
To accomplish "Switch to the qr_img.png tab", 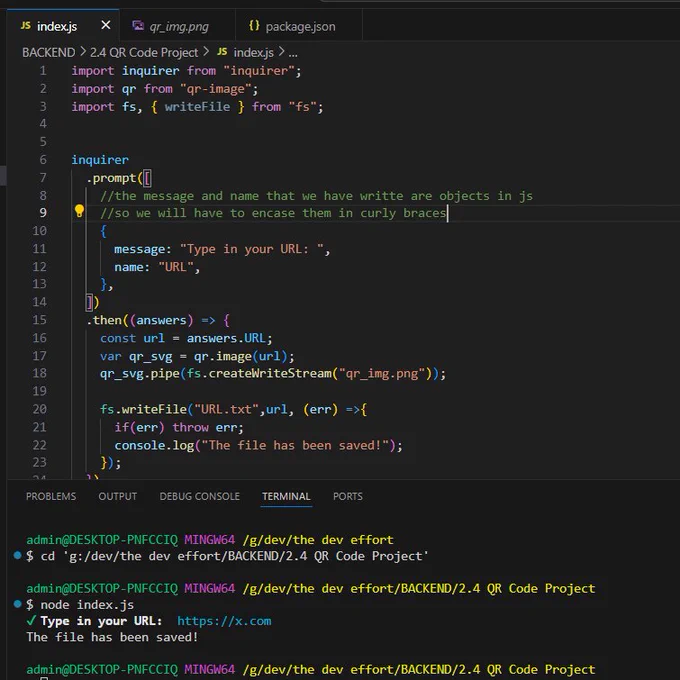I will coord(177,26).
